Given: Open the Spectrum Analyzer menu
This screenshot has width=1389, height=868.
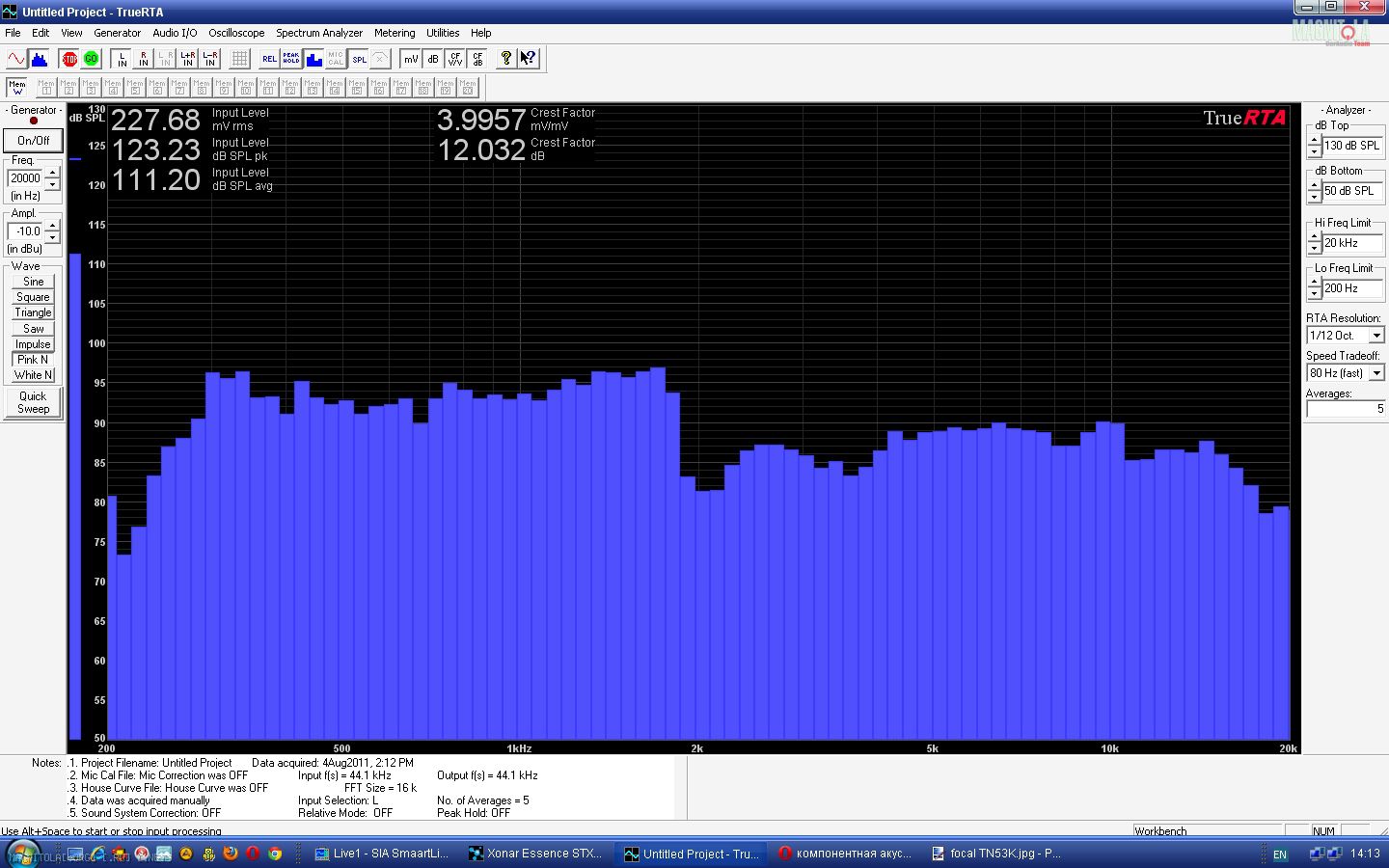Looking at the screenshot, I should [x=319, y=33].
